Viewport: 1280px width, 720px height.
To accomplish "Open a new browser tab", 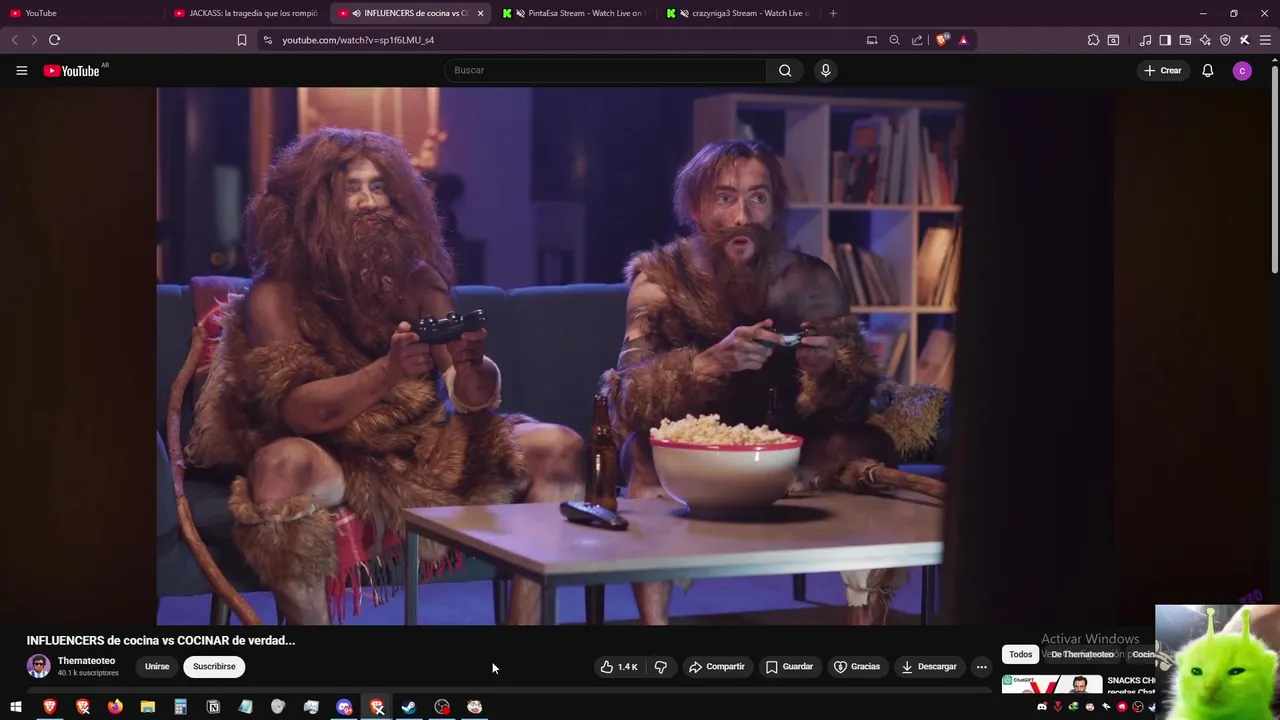I will [x=833, y=13].
